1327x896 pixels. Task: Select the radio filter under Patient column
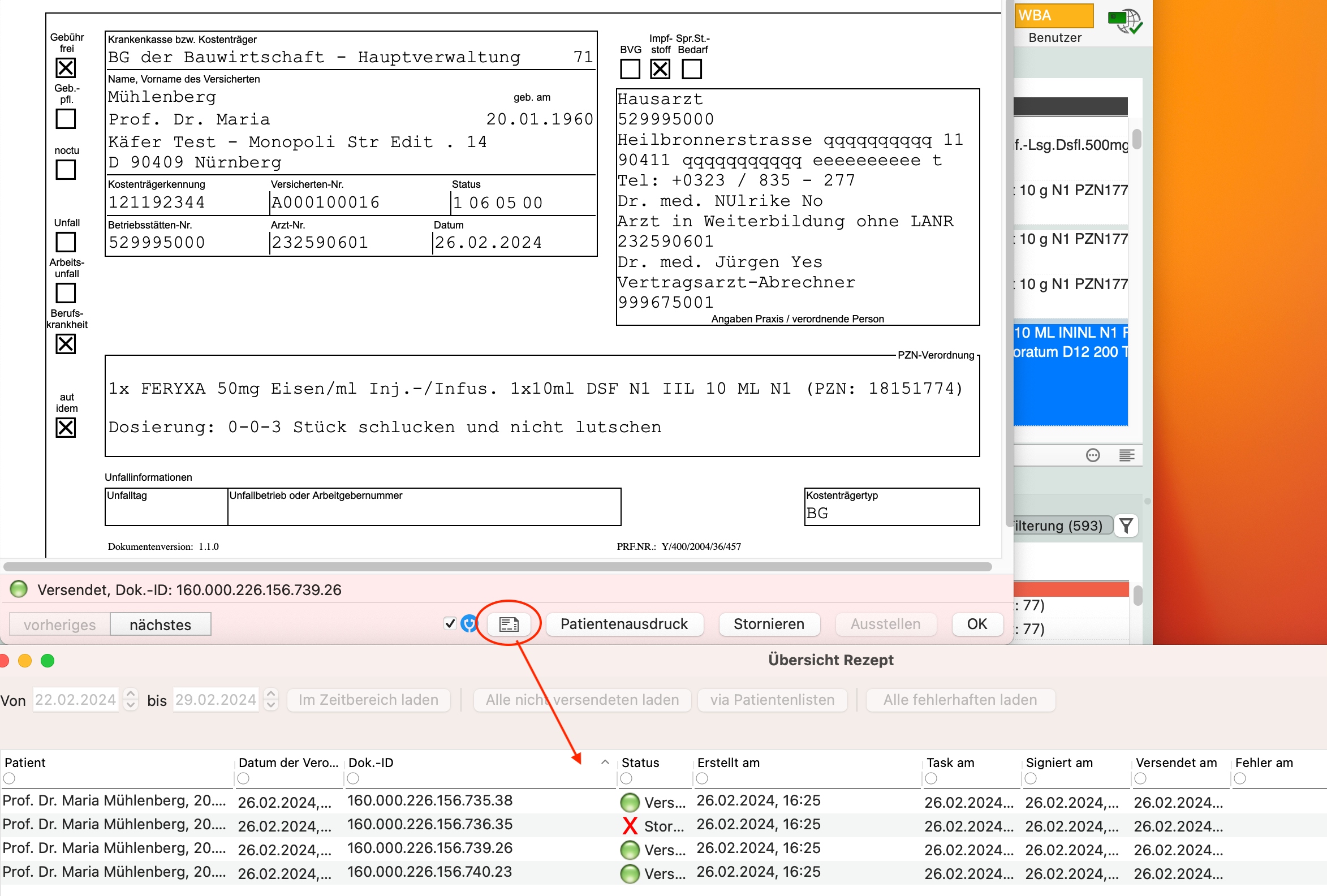point(9,778)
